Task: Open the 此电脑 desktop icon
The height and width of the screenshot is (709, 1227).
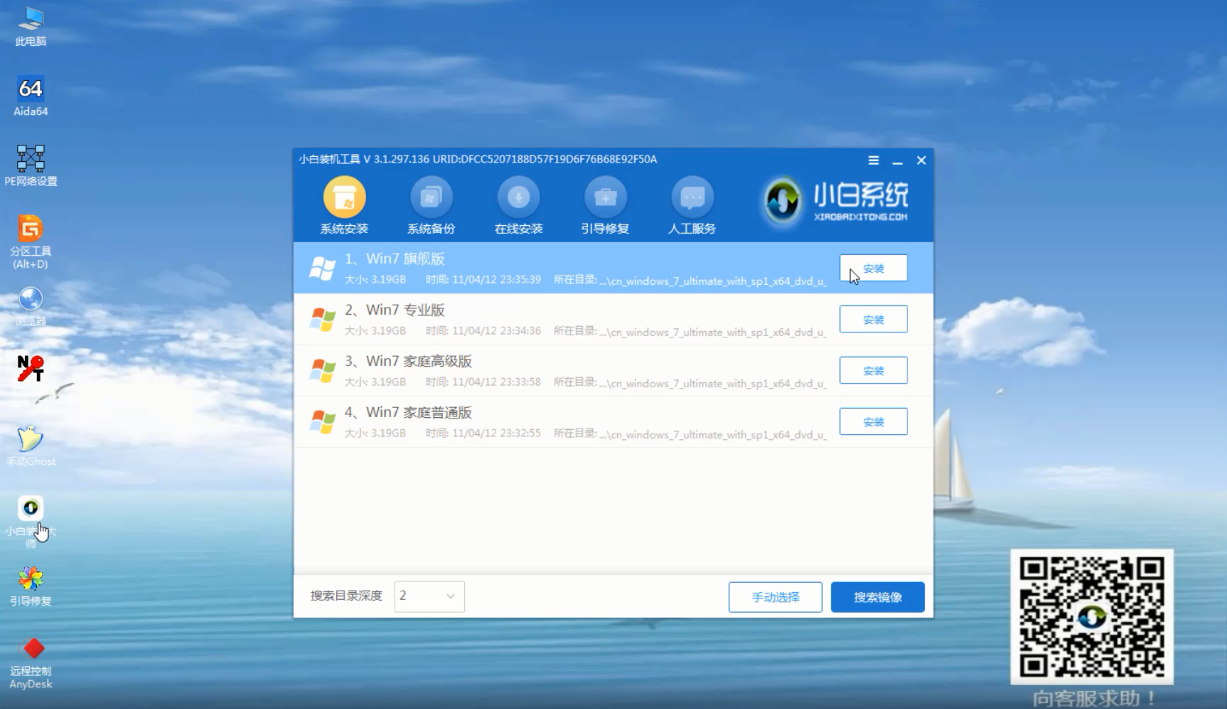Action: tap(31, 25)
